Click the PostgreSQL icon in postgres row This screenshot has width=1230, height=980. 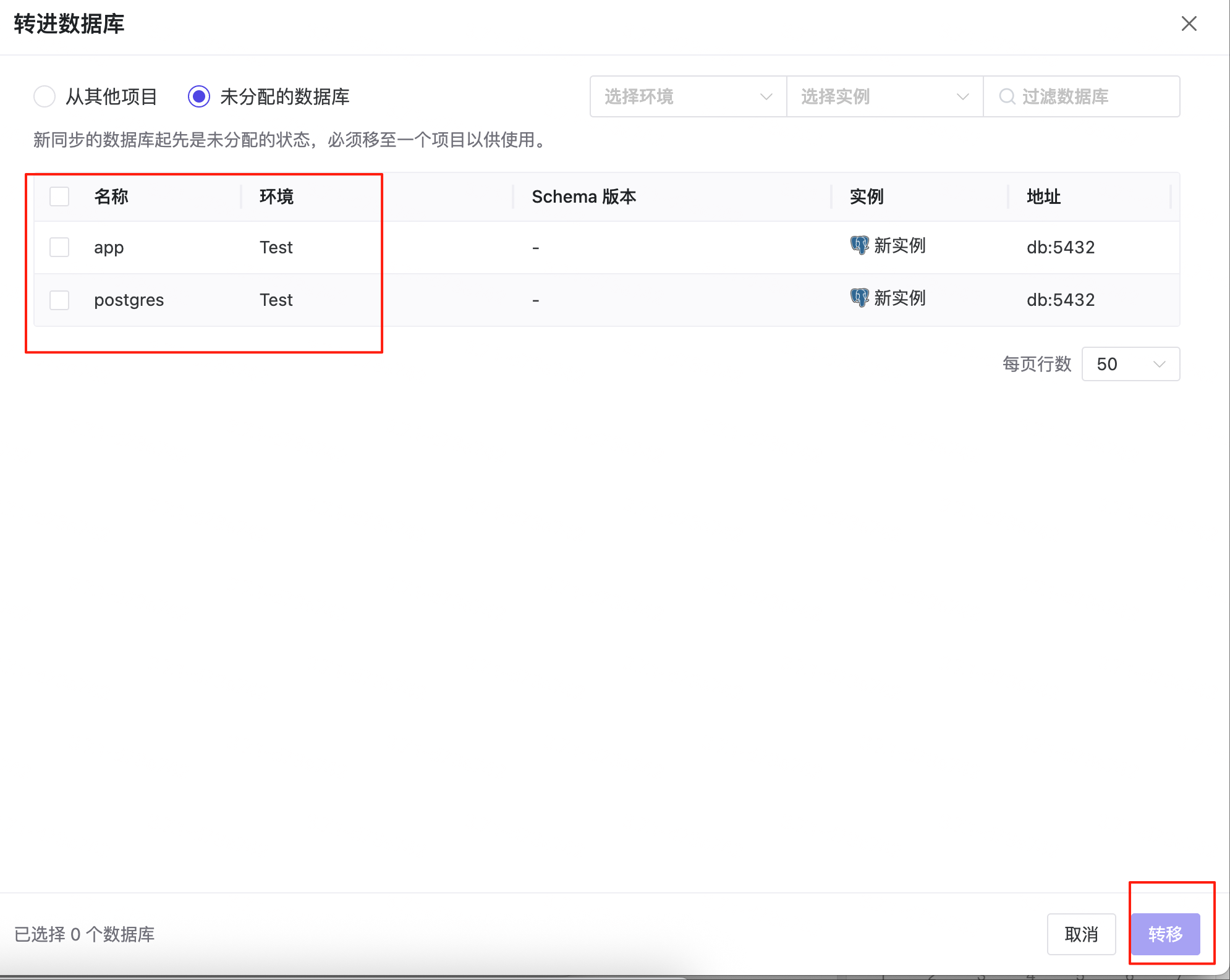tap(859, 298)
